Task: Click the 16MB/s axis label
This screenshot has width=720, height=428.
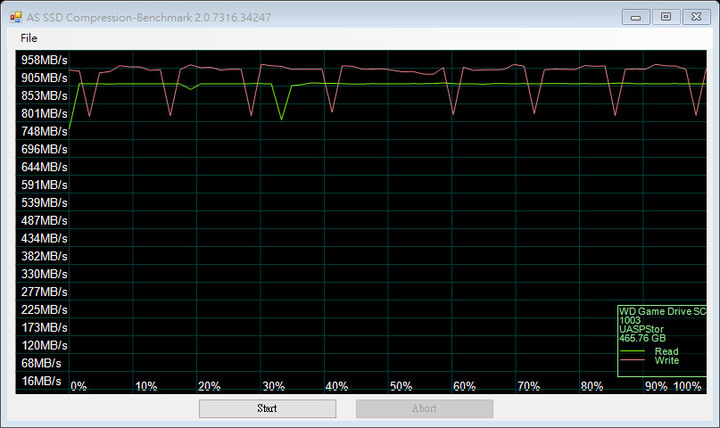Action: tap(41, 381)
